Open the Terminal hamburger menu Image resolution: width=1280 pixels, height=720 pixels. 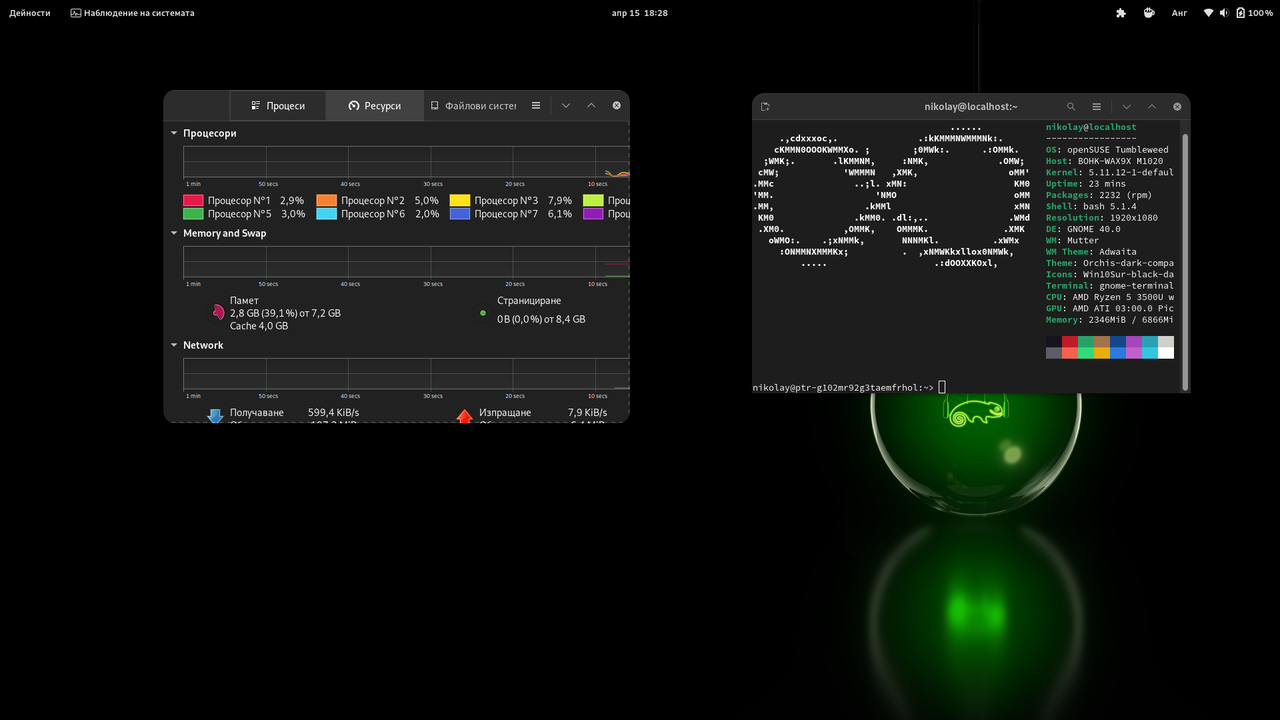click(x=1096, y=106)
